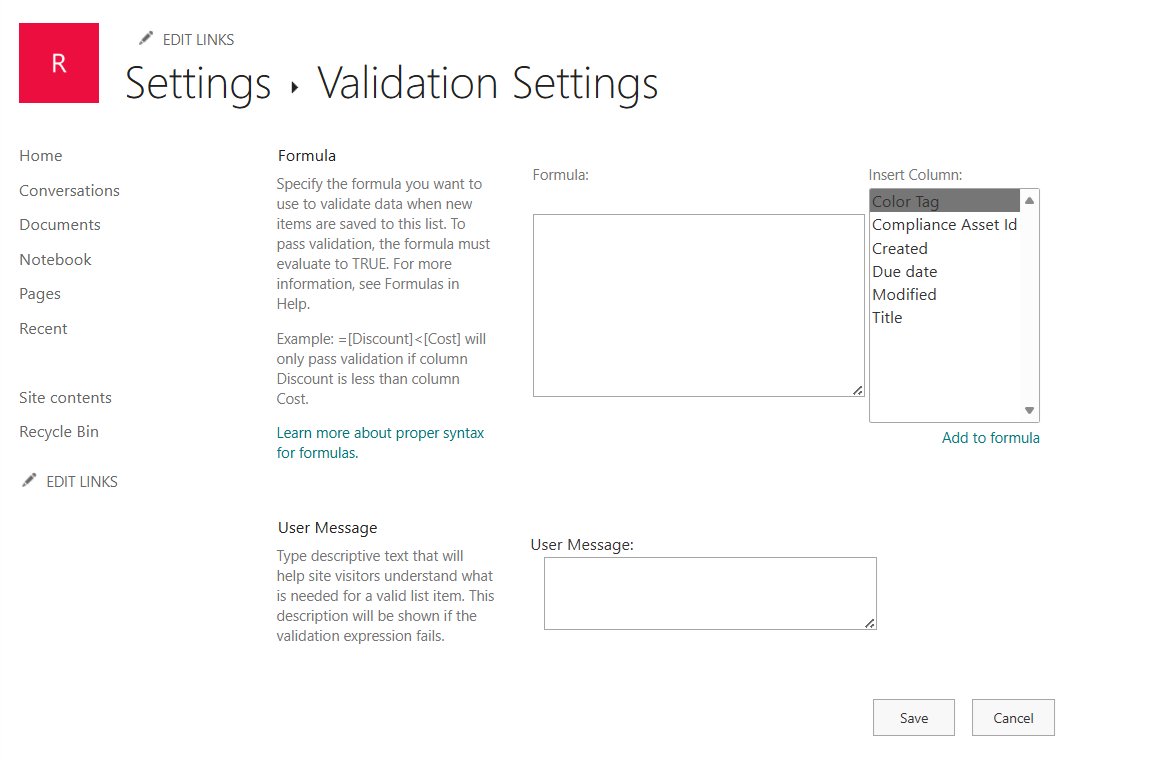The image size is (1162, 760).
Task: Click the red R site logo
Action: 59,63
